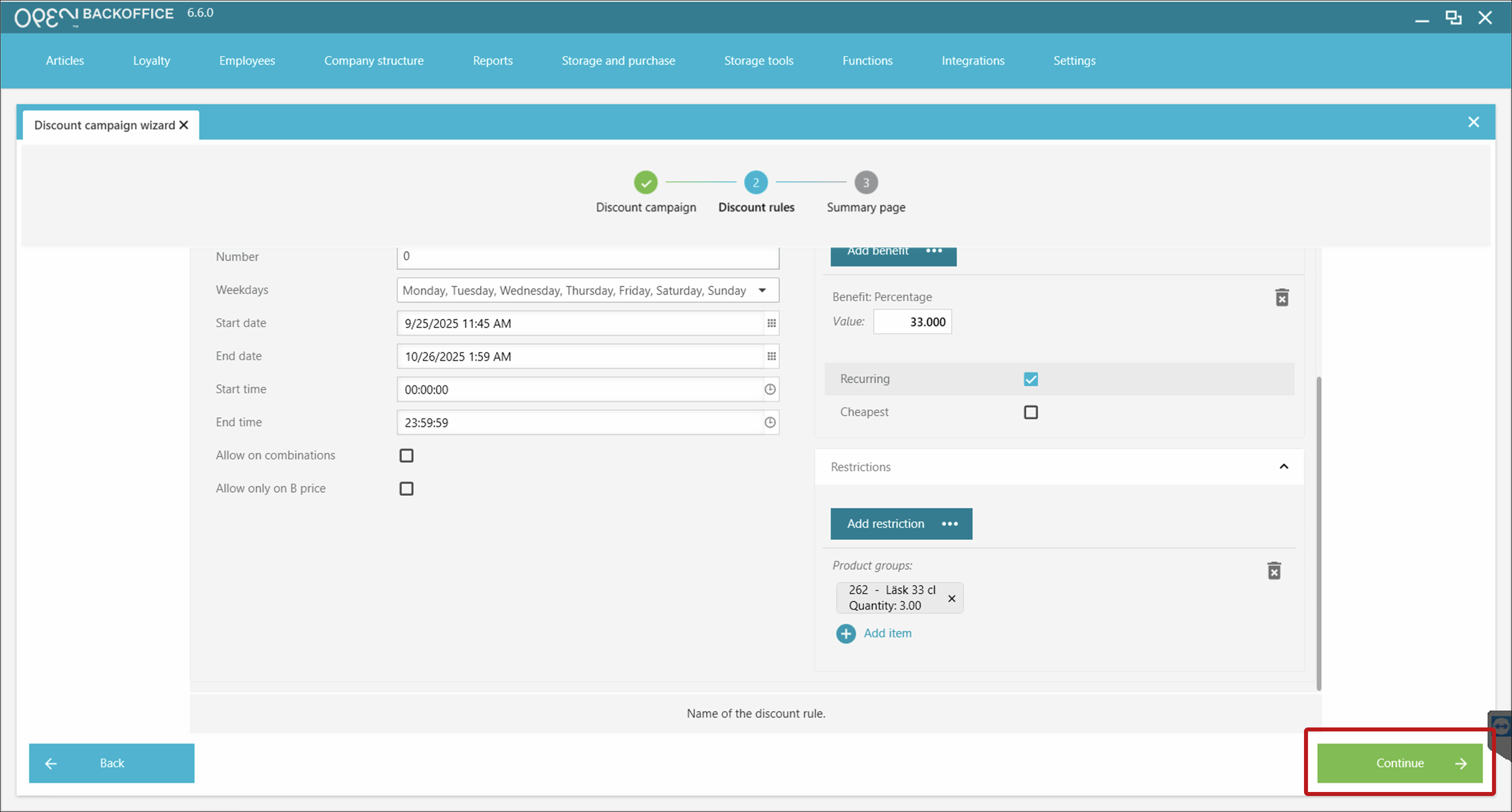Viewport: 1512px width, 812px height.
Task: Enable the Cheapest checkbox
Action: (x=1030, y=412)
